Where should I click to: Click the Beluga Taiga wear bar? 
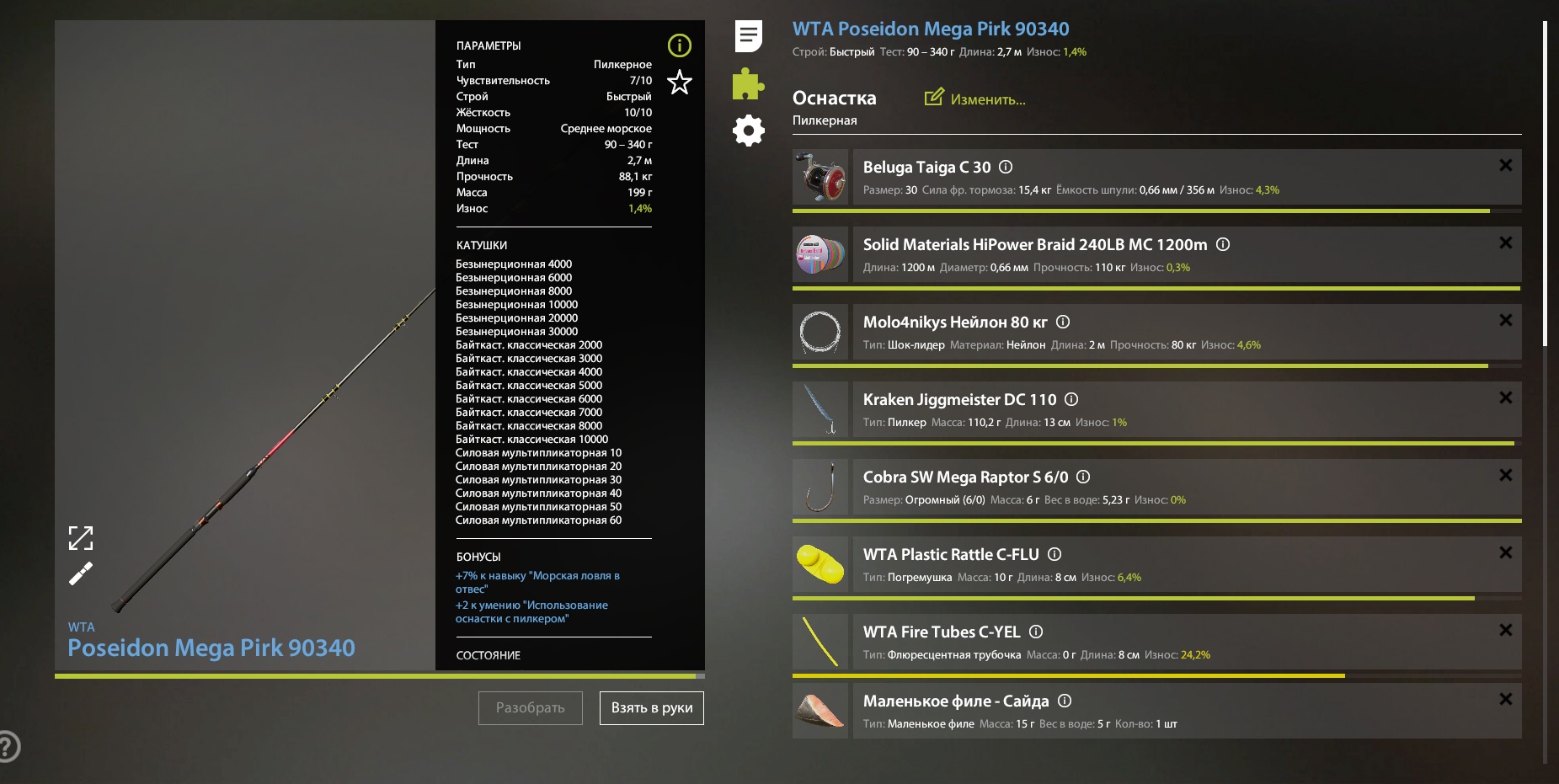1157,211
